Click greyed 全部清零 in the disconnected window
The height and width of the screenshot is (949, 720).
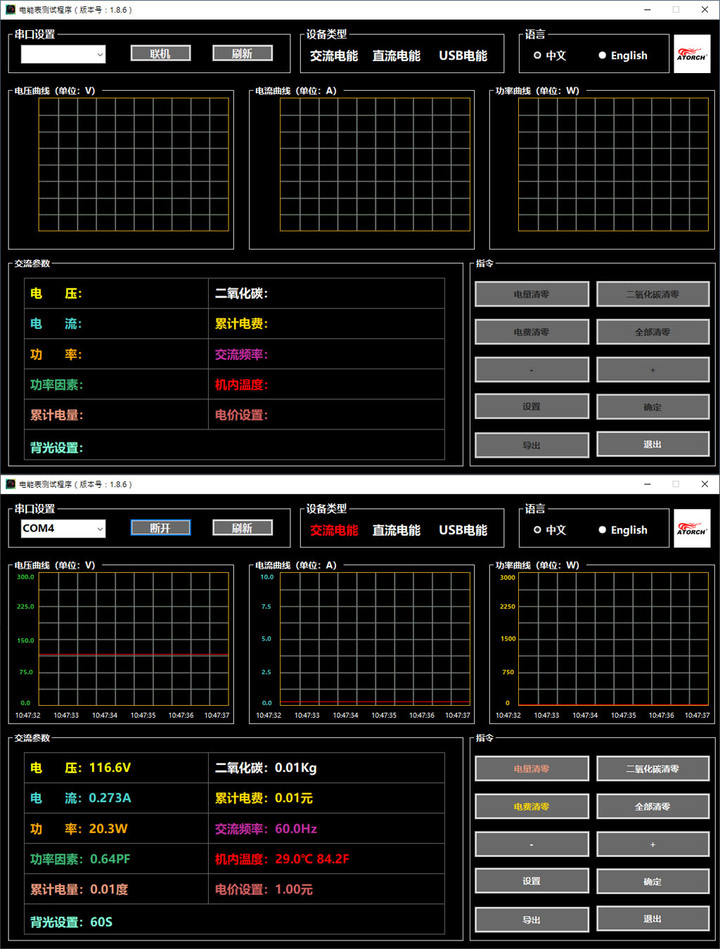pos(652,332)
